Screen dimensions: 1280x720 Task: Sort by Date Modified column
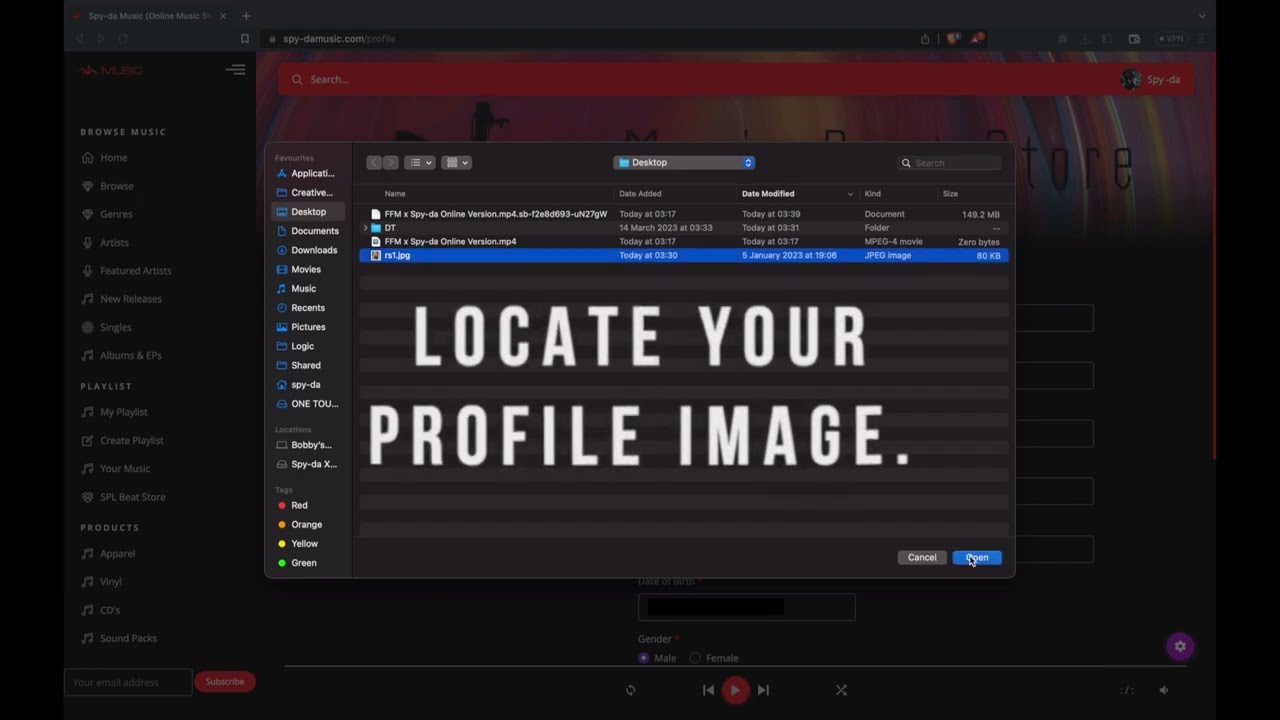point(768,194)
